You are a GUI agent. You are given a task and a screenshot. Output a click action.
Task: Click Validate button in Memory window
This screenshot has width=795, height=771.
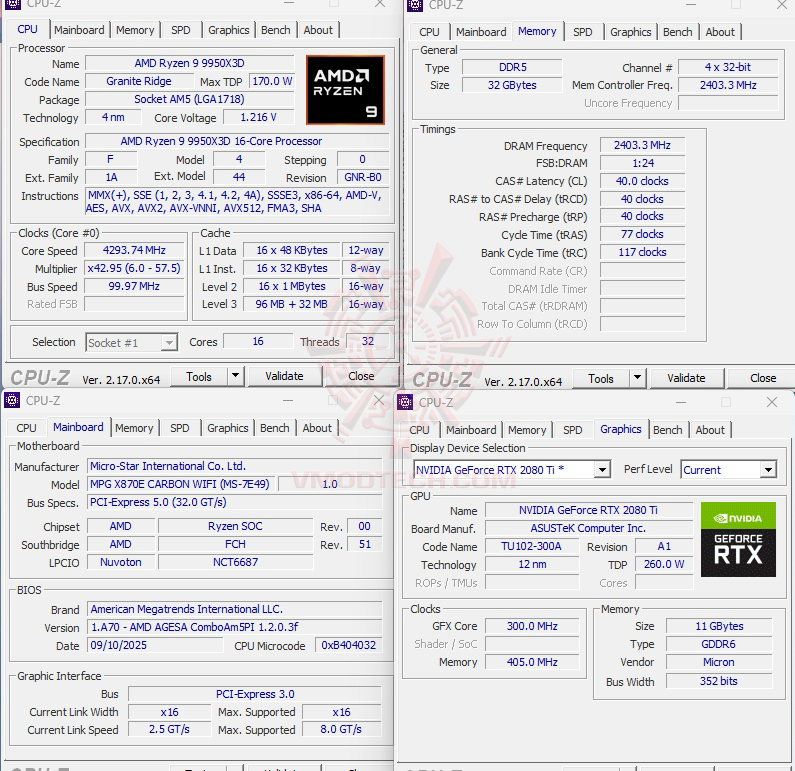686,378
